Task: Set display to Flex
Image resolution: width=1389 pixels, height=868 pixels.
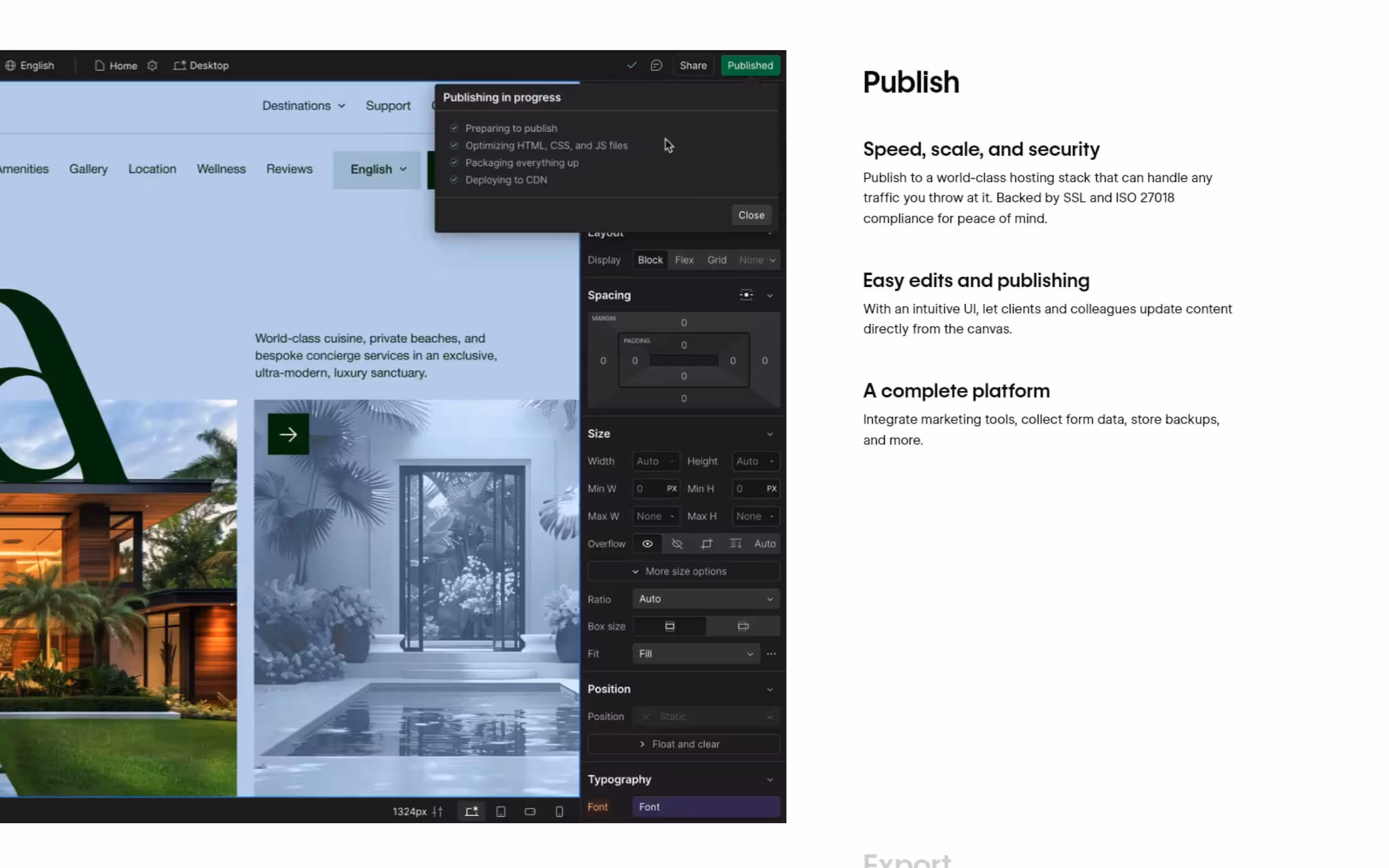Action: point(684,260)
